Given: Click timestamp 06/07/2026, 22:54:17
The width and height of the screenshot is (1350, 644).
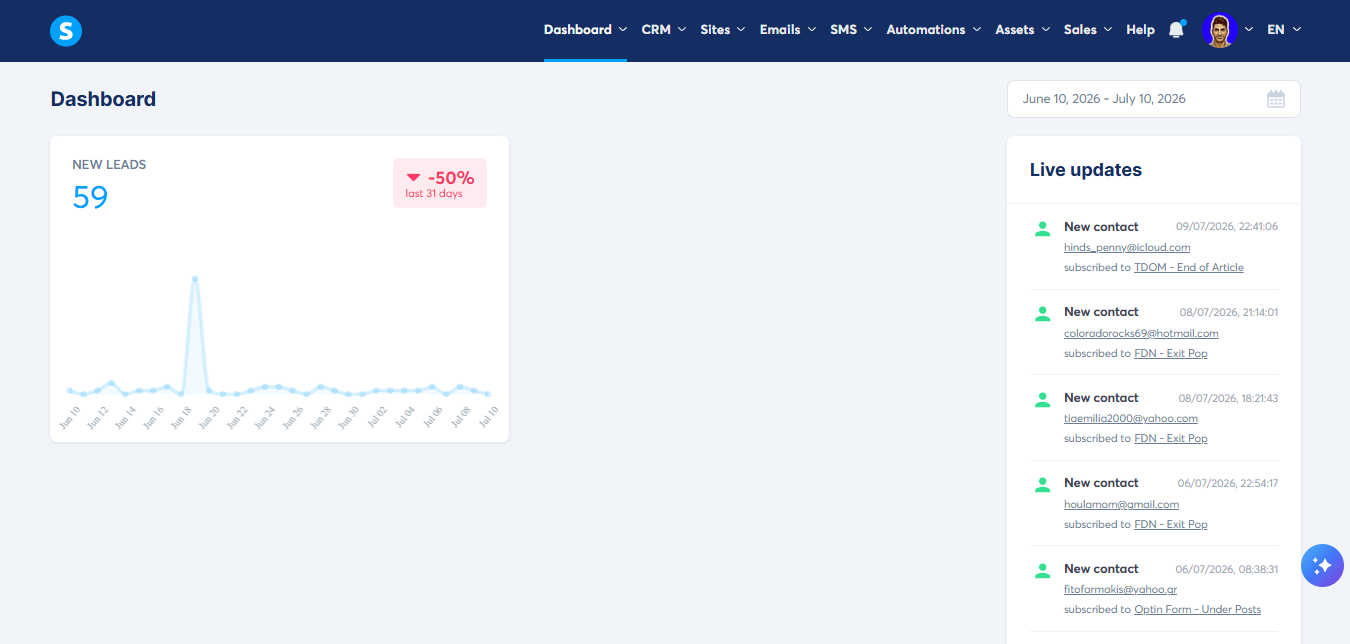Looking at the screenshot, I should tap(1227, 483).
